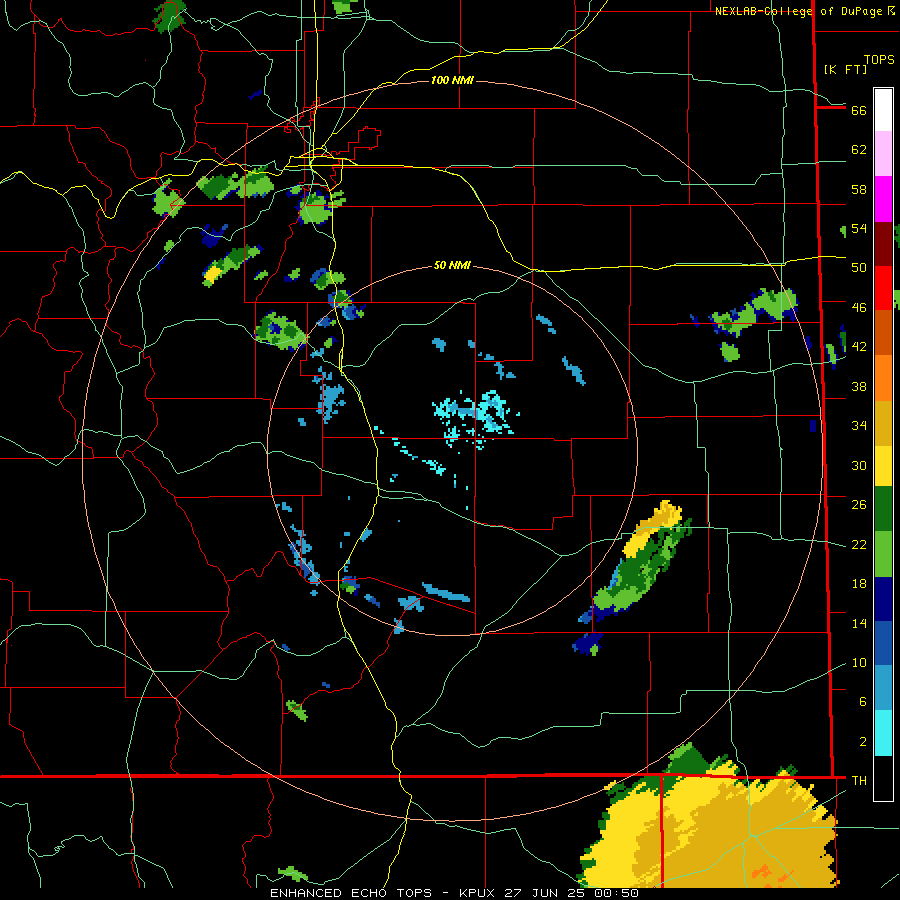Viewport: 900px width, 900px height.
Task: Click the legend value 66
Action: (x=859, y=110)
